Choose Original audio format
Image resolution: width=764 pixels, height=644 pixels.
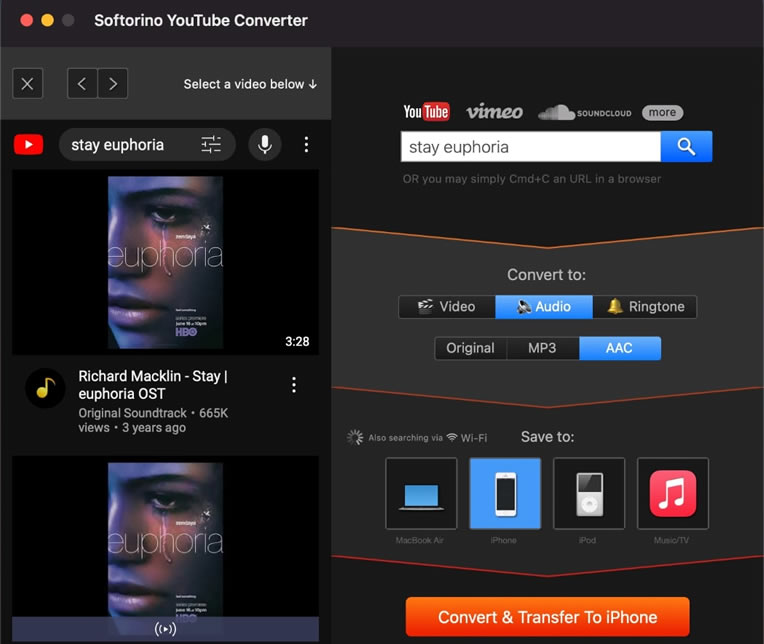point(471,348)
